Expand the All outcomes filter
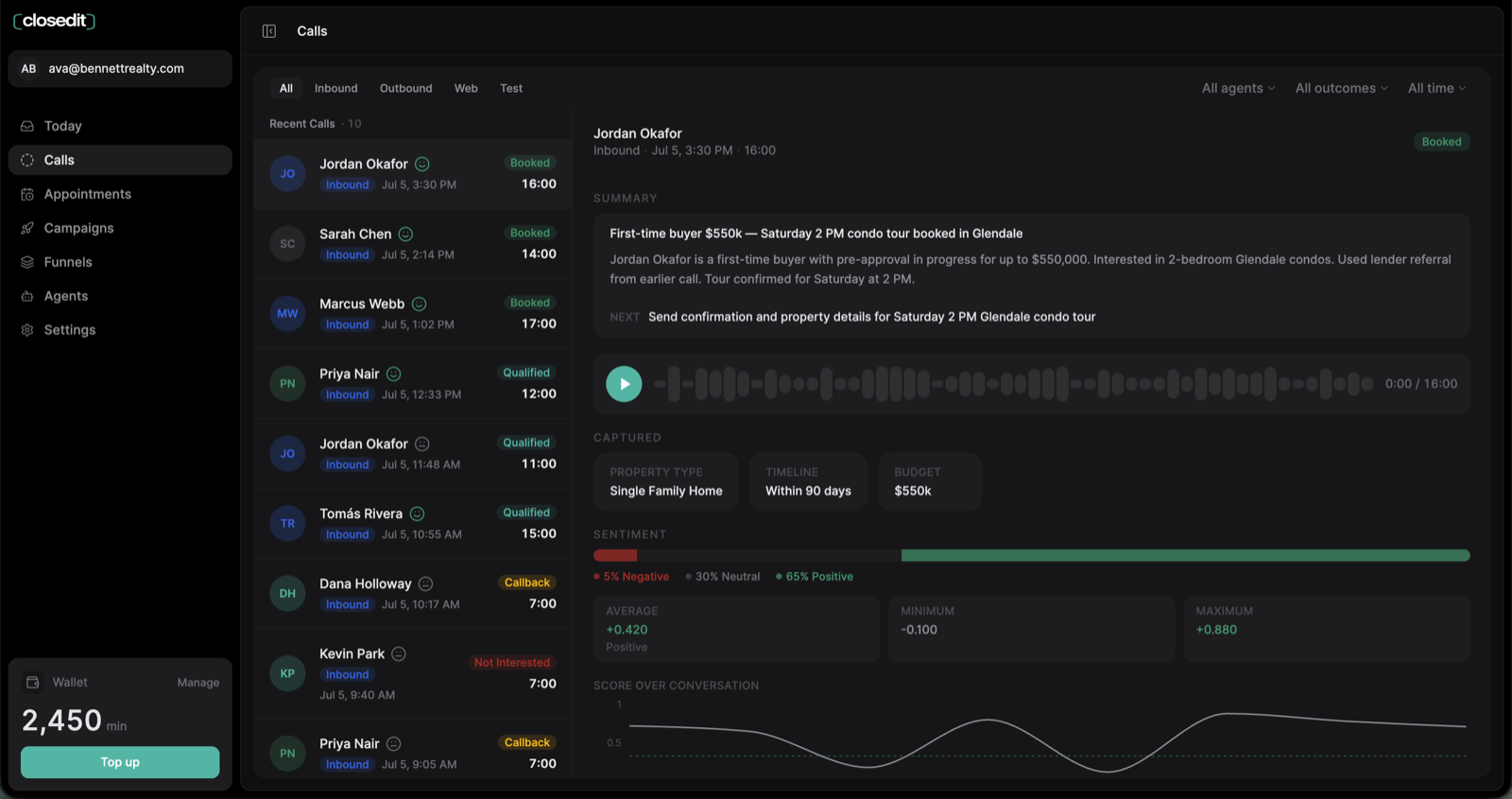This screenshot has height=799, width=1512. pyautogui.click(x=1341, y=88)
